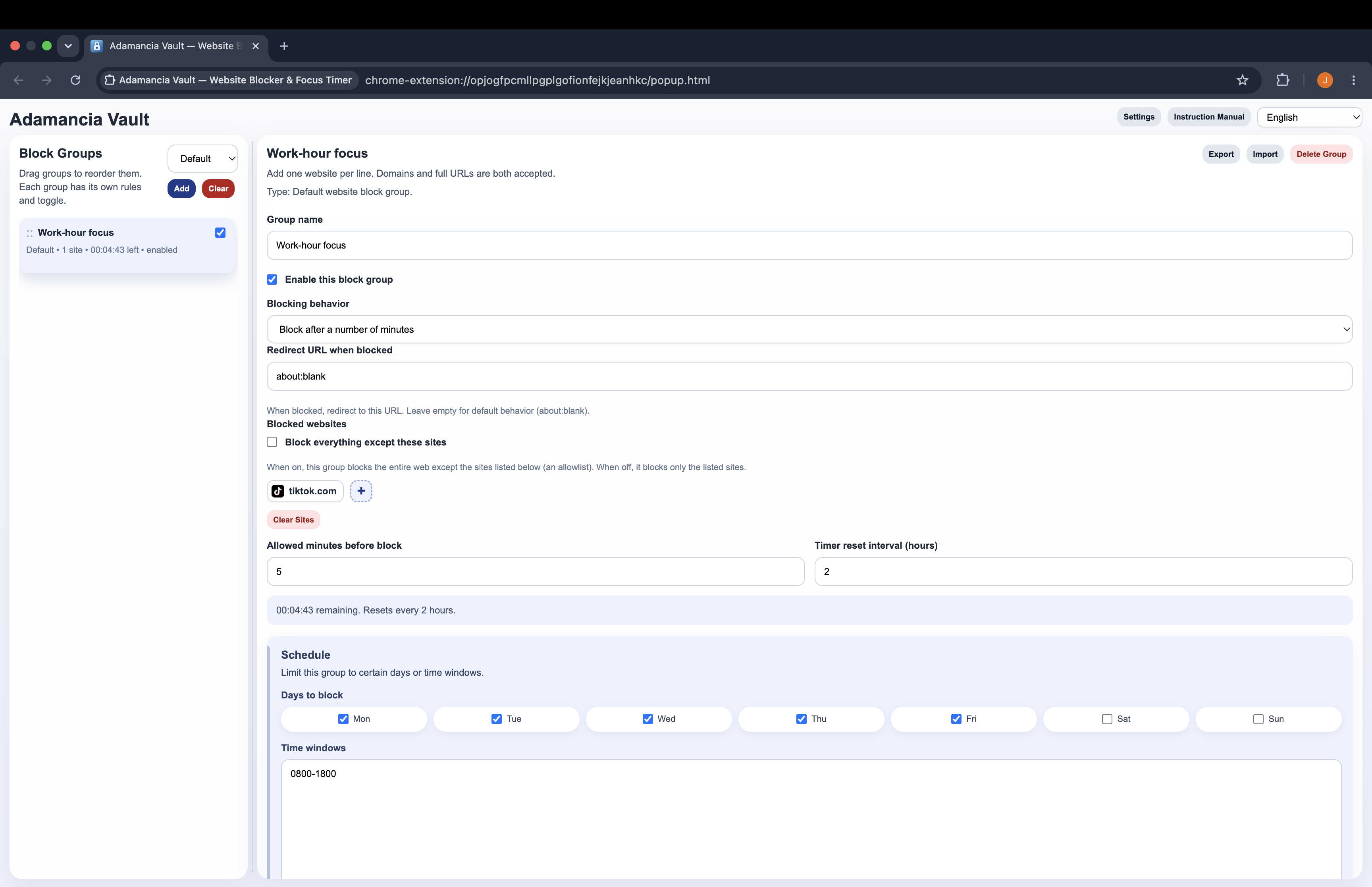Image resolution: width=1372 pixels, height=887 pixels.
Task: Open the Chrome three-dot menu
Action: pyautogui.click(x=1354, y=80)
